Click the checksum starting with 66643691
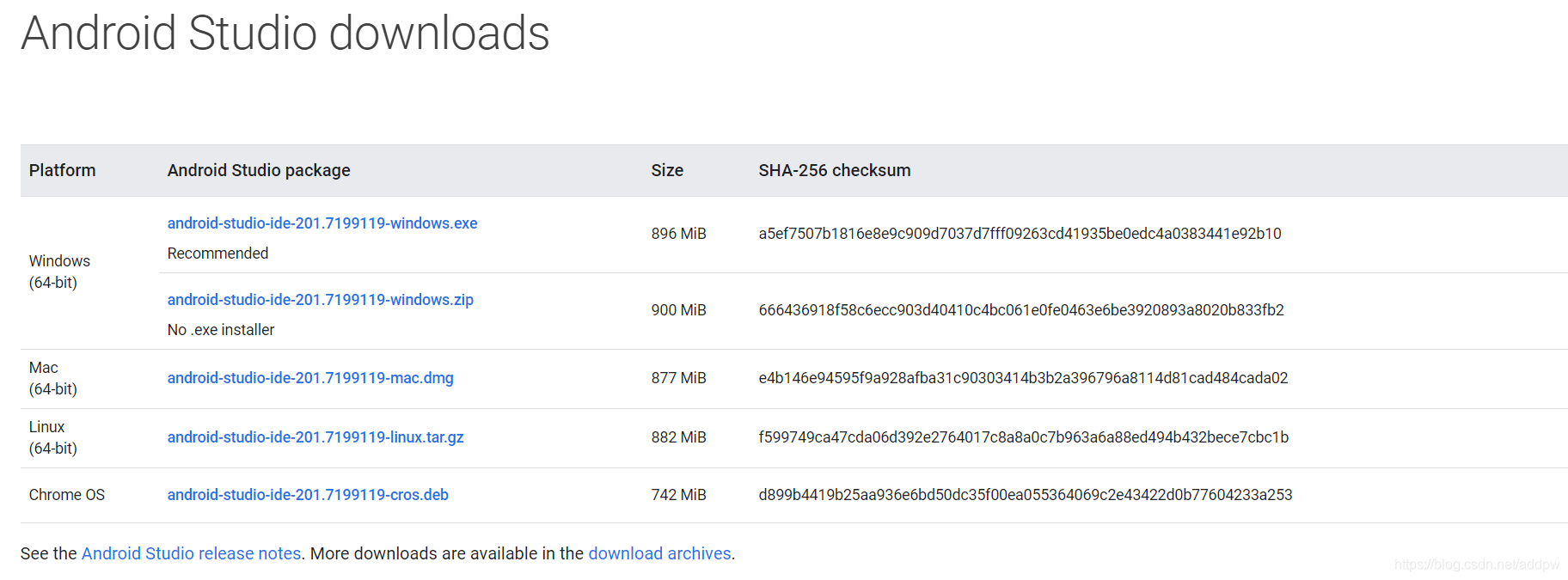1568x580 pixels. coord(1021,310)
